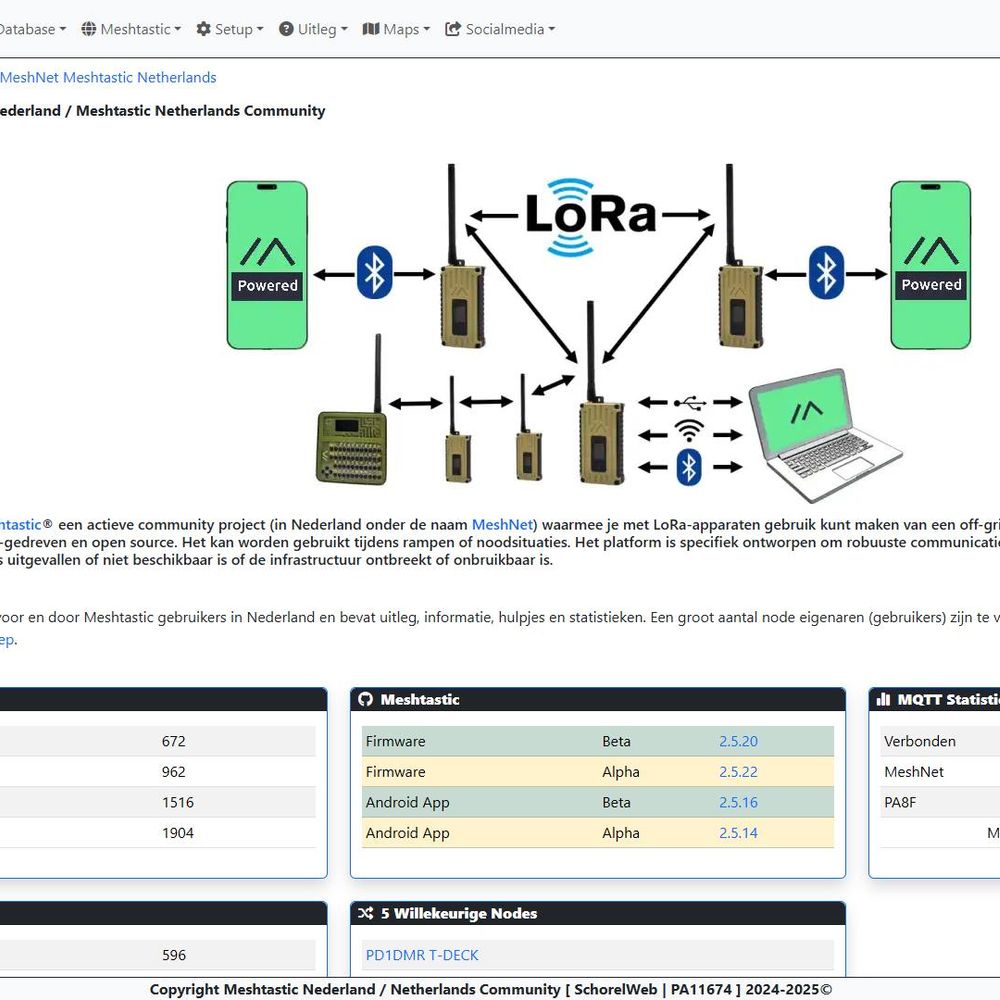The image size is (1000, 1000).
Task: Open the PD1DMR T-DECK node link
Action: pos(422,955)
